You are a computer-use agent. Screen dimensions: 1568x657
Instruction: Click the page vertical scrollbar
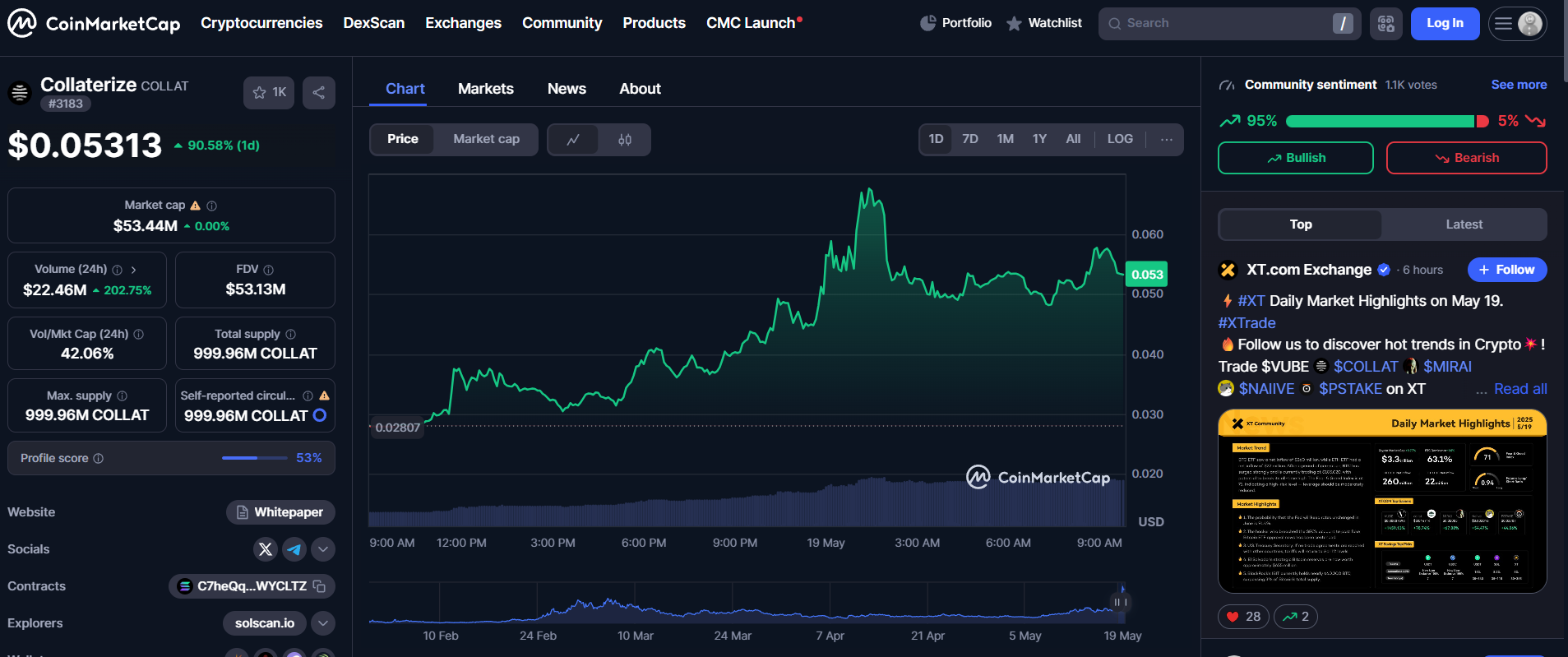point(1564,40)
